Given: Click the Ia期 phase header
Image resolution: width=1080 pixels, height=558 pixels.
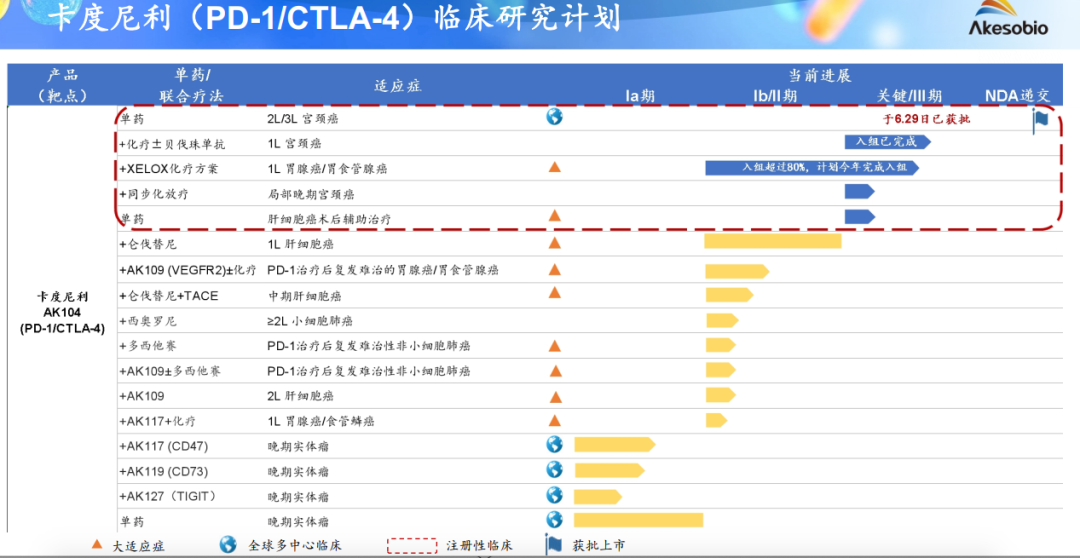Looking at the screenshot, I should [640, 96].
